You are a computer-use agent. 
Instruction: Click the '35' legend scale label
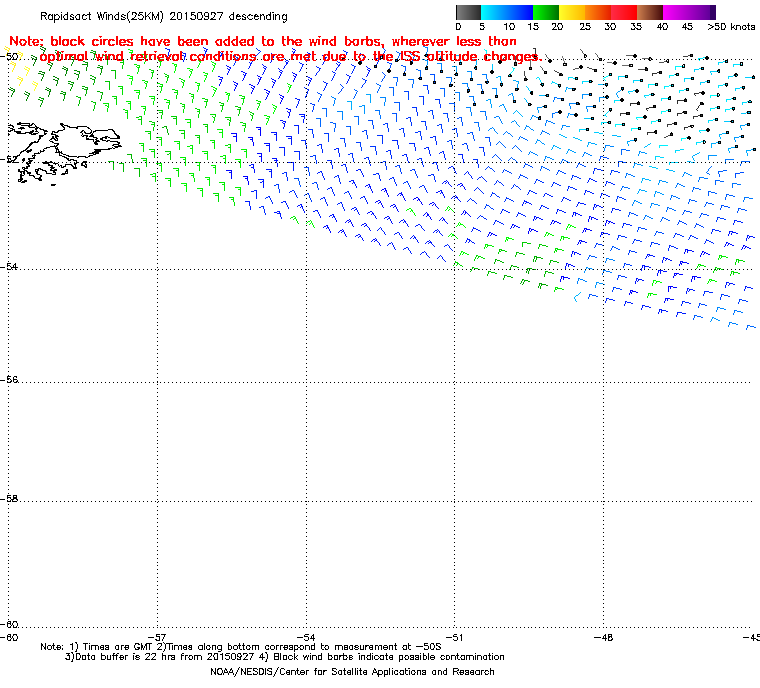636,27
